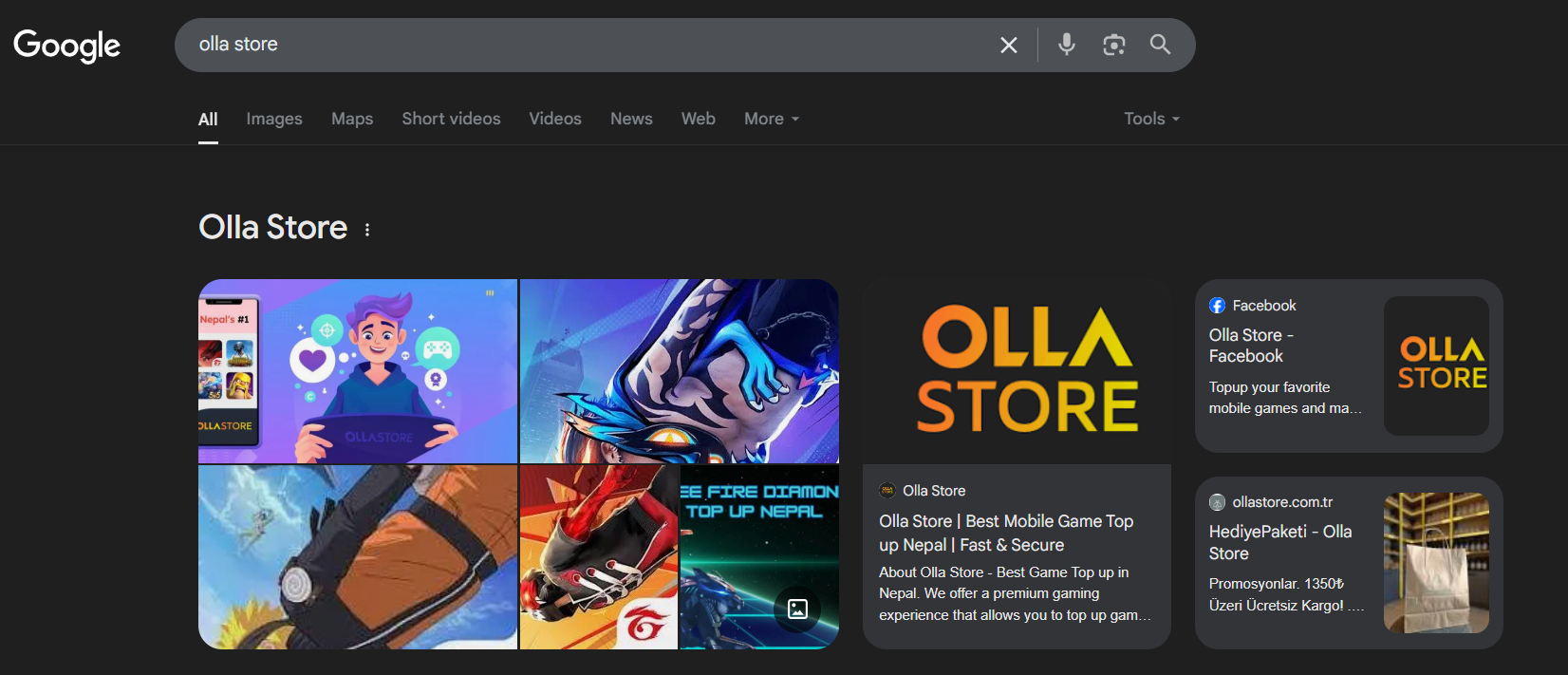Viewport: 1568px width, 675px height.
Task: Select the All tab
Action: [208, 119]
